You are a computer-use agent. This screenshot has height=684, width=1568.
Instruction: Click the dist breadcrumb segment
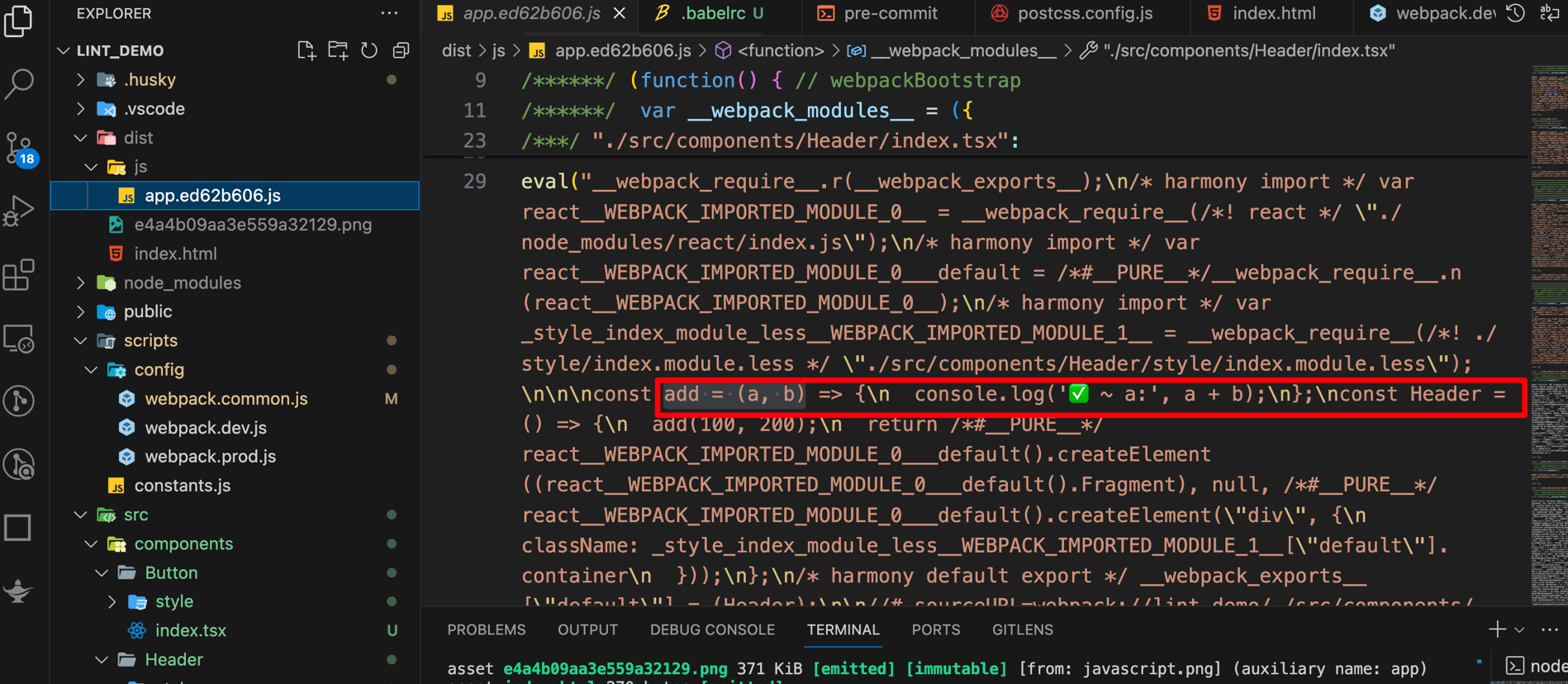point(456,50)
